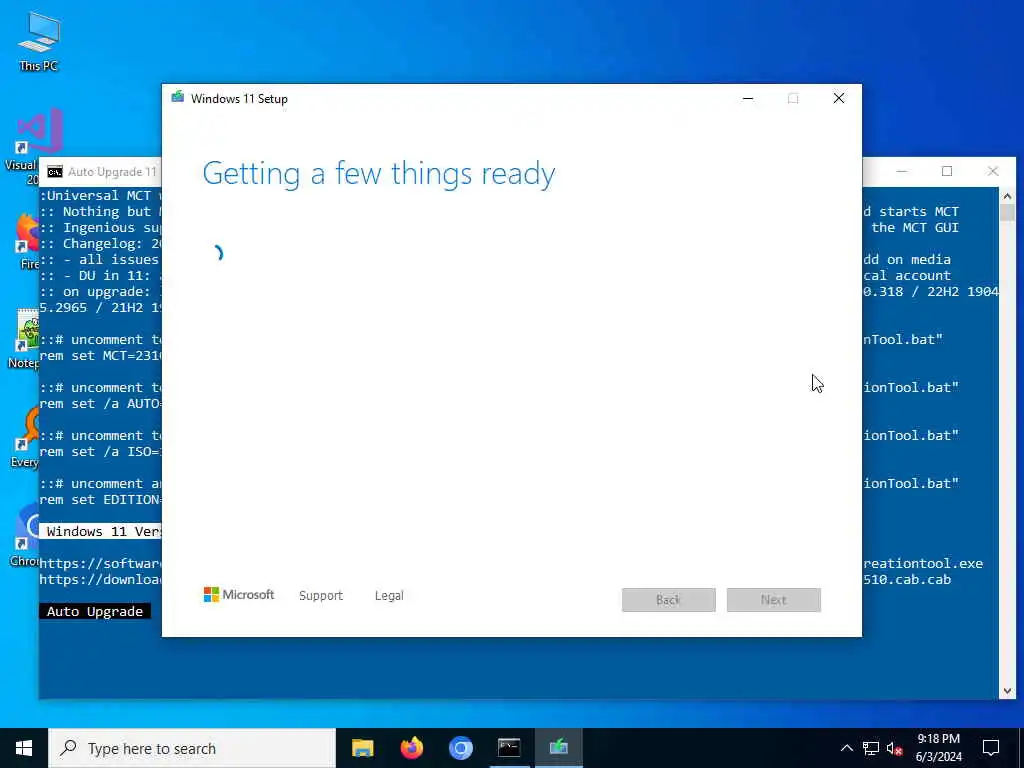
Task: Click the taskbar search box
Action: (192, 748)
